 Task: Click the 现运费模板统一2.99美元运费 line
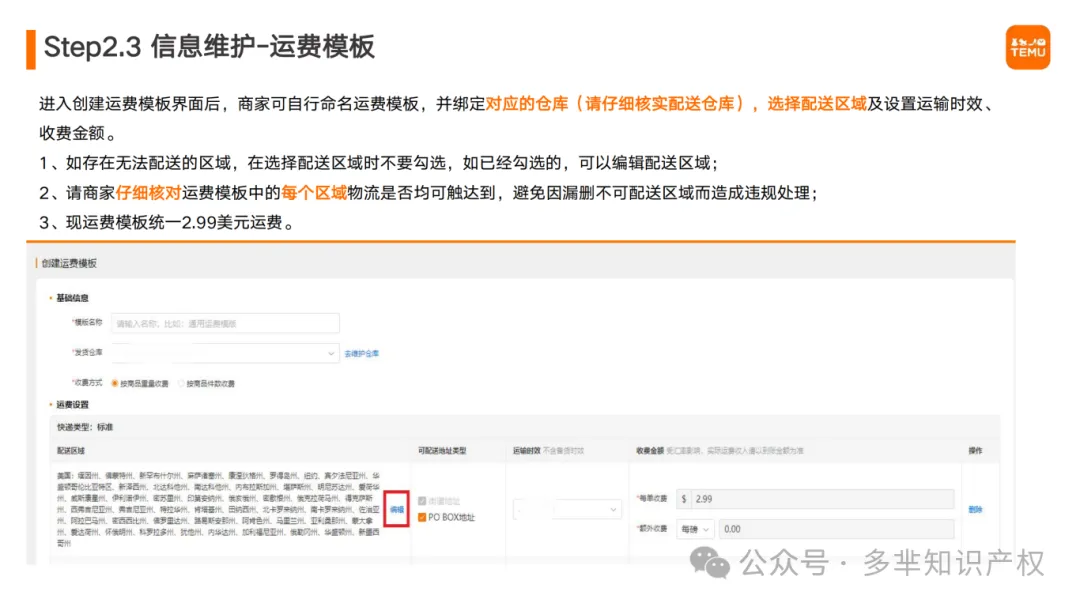pos(167,223)
